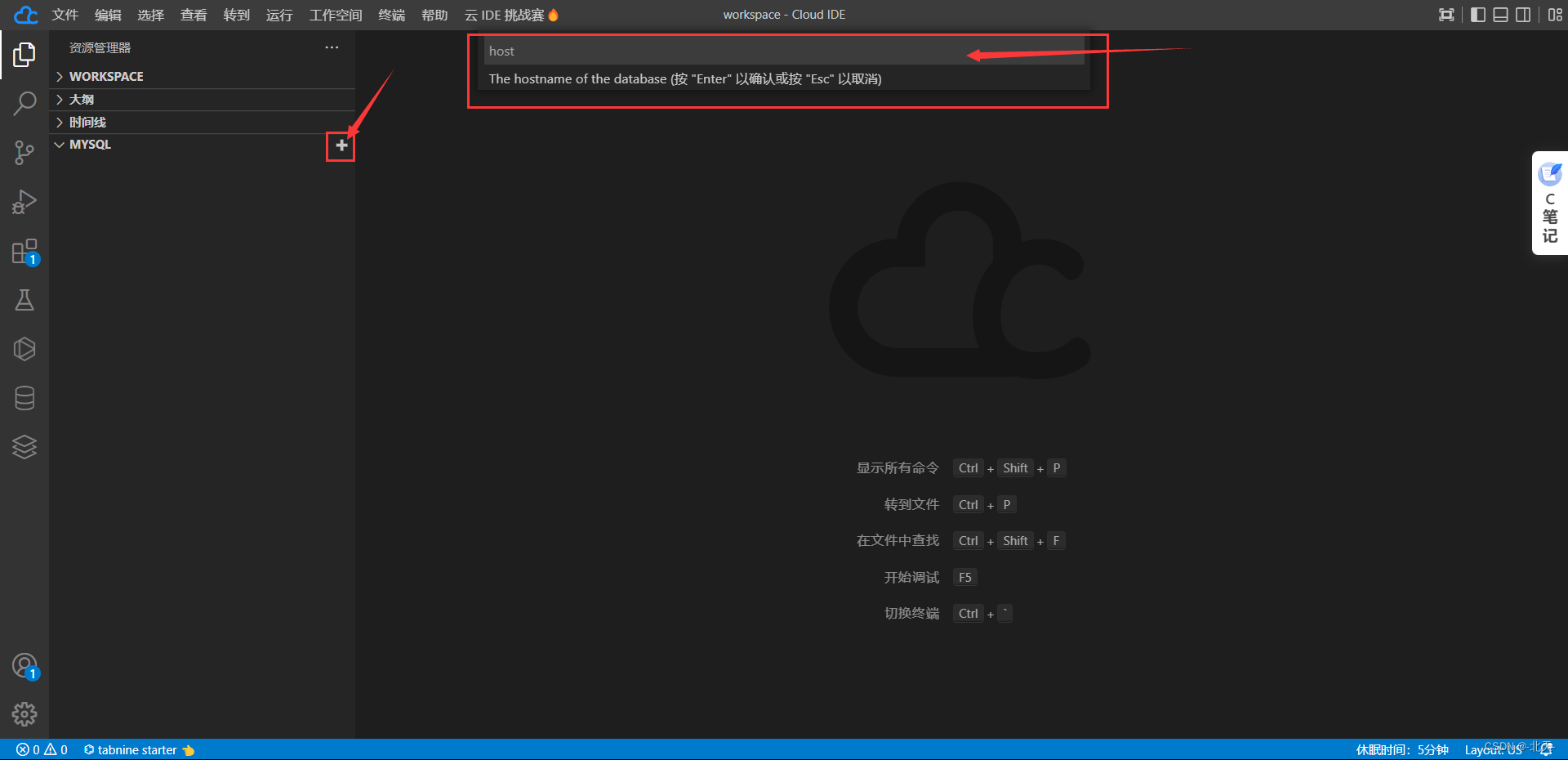The width and height of the screenshot is (1568, 760).
Task: Open the hexagon play sidebar icon
Action: [x=24, y=349]
